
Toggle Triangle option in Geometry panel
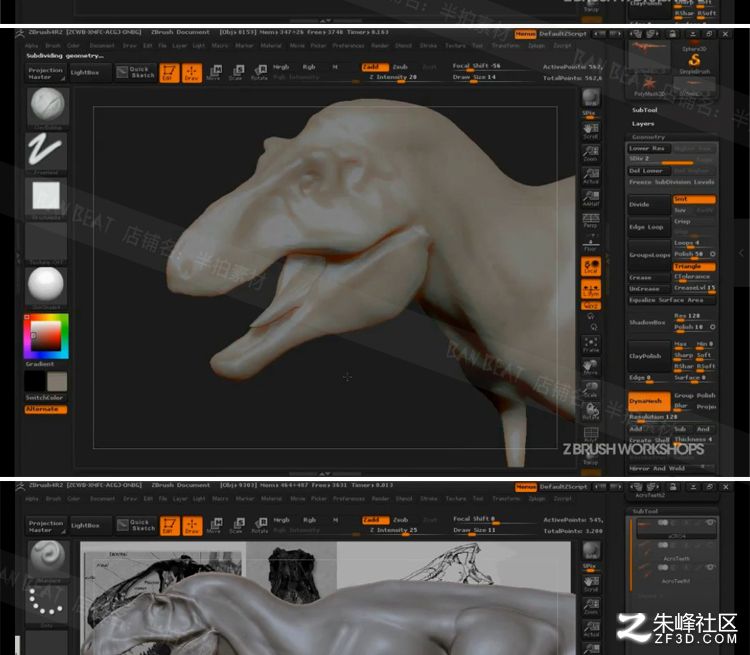[x=694, y=266]
